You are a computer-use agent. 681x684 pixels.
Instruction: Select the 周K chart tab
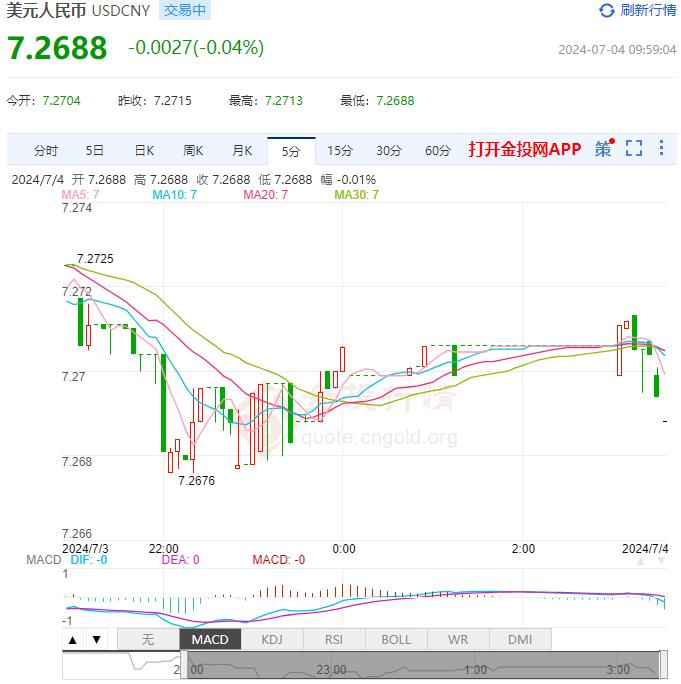click(193, 150)
